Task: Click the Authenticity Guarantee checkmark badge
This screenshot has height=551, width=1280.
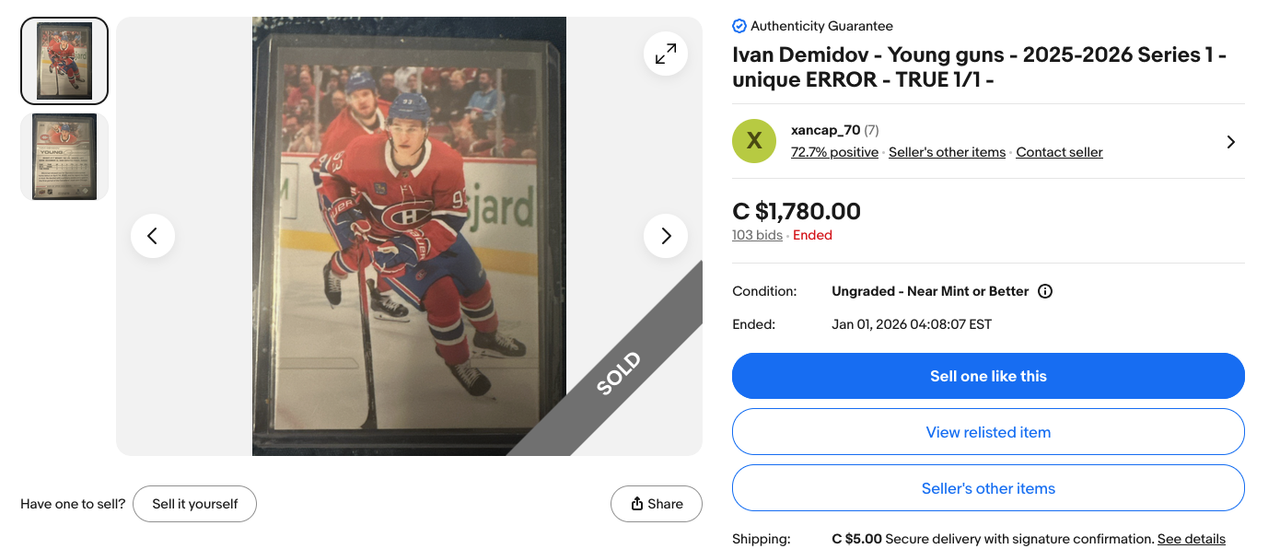Action: coord(739,26)
